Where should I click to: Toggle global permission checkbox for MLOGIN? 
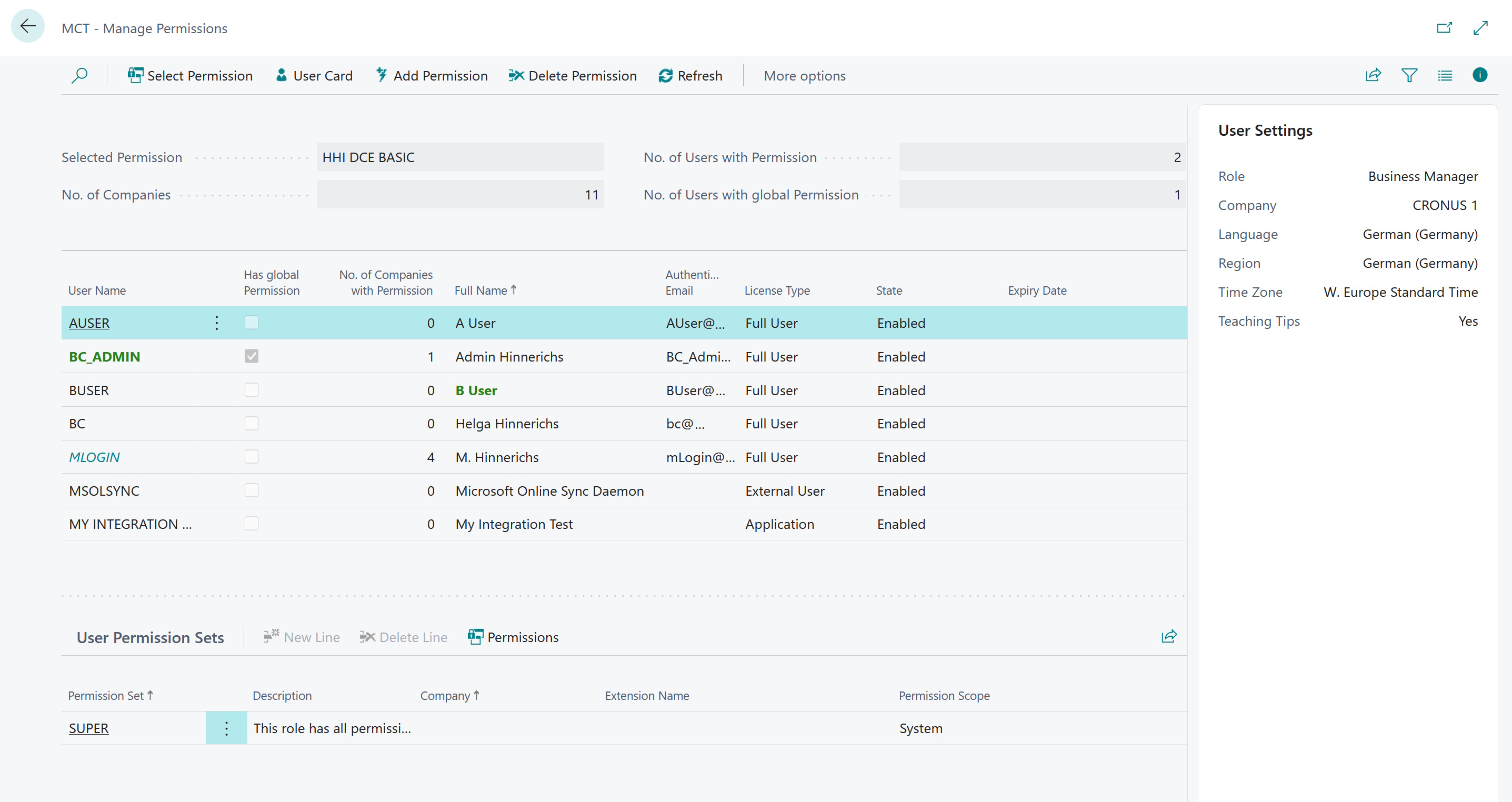pyautogui.click(x=251, y=457)
